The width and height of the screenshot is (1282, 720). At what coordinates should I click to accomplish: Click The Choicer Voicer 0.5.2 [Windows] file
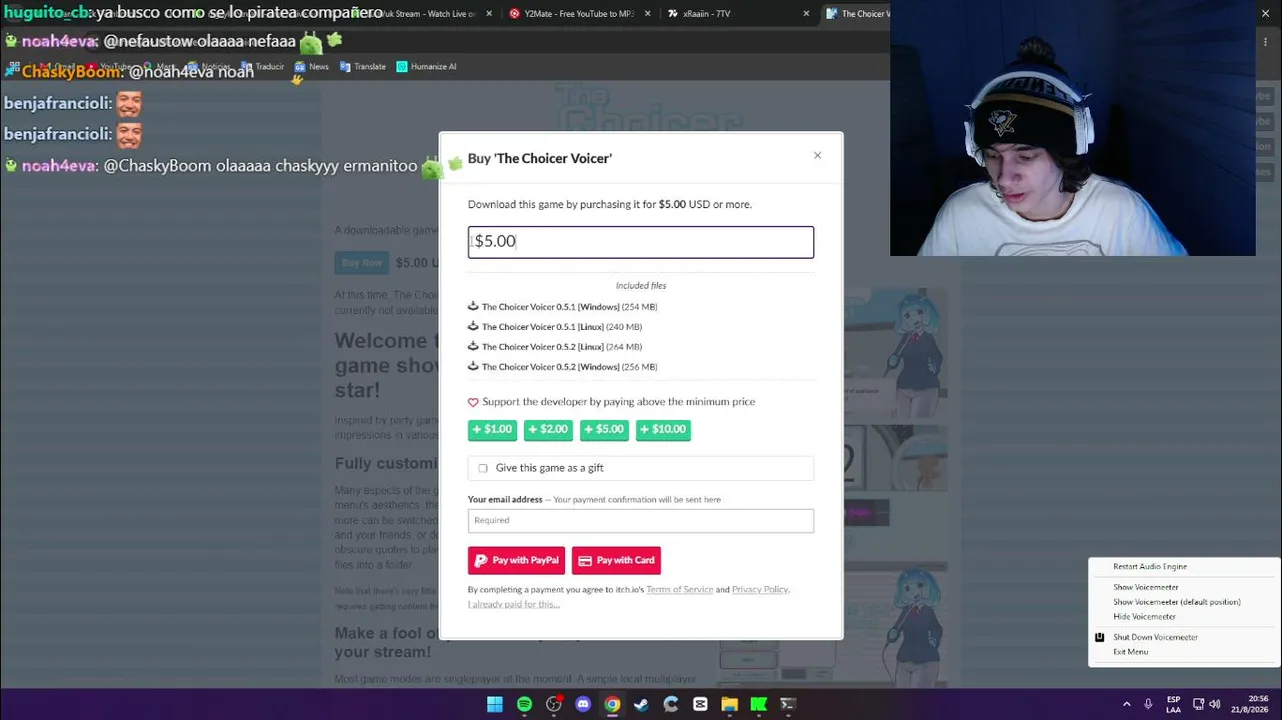coord(550,367)
